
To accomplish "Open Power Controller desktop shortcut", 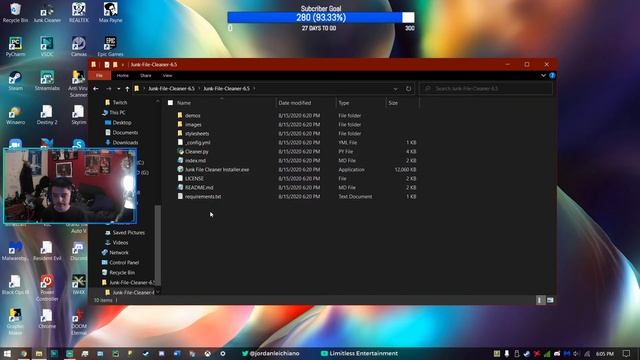I will point(47,288).
